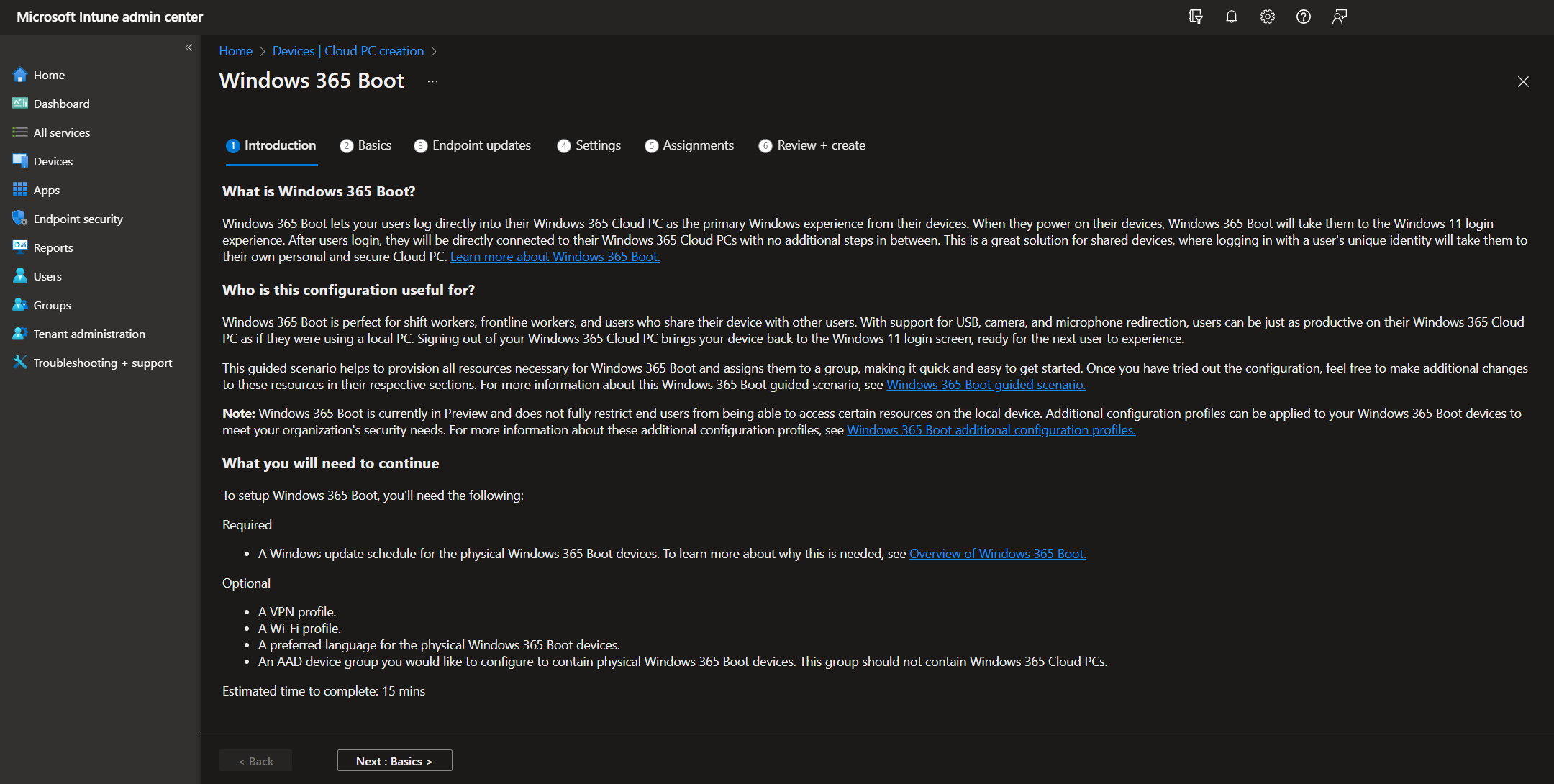Click the All services list icon
This screenshot has height=784, width=1554.
(20, 132)
